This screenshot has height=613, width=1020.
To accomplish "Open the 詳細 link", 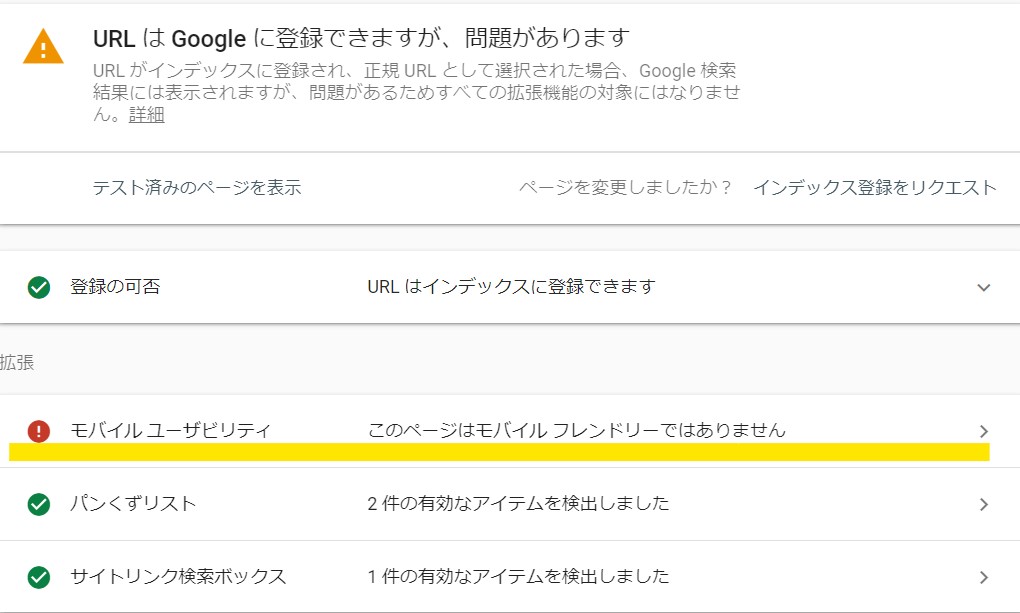I will [x=146, y=115].
